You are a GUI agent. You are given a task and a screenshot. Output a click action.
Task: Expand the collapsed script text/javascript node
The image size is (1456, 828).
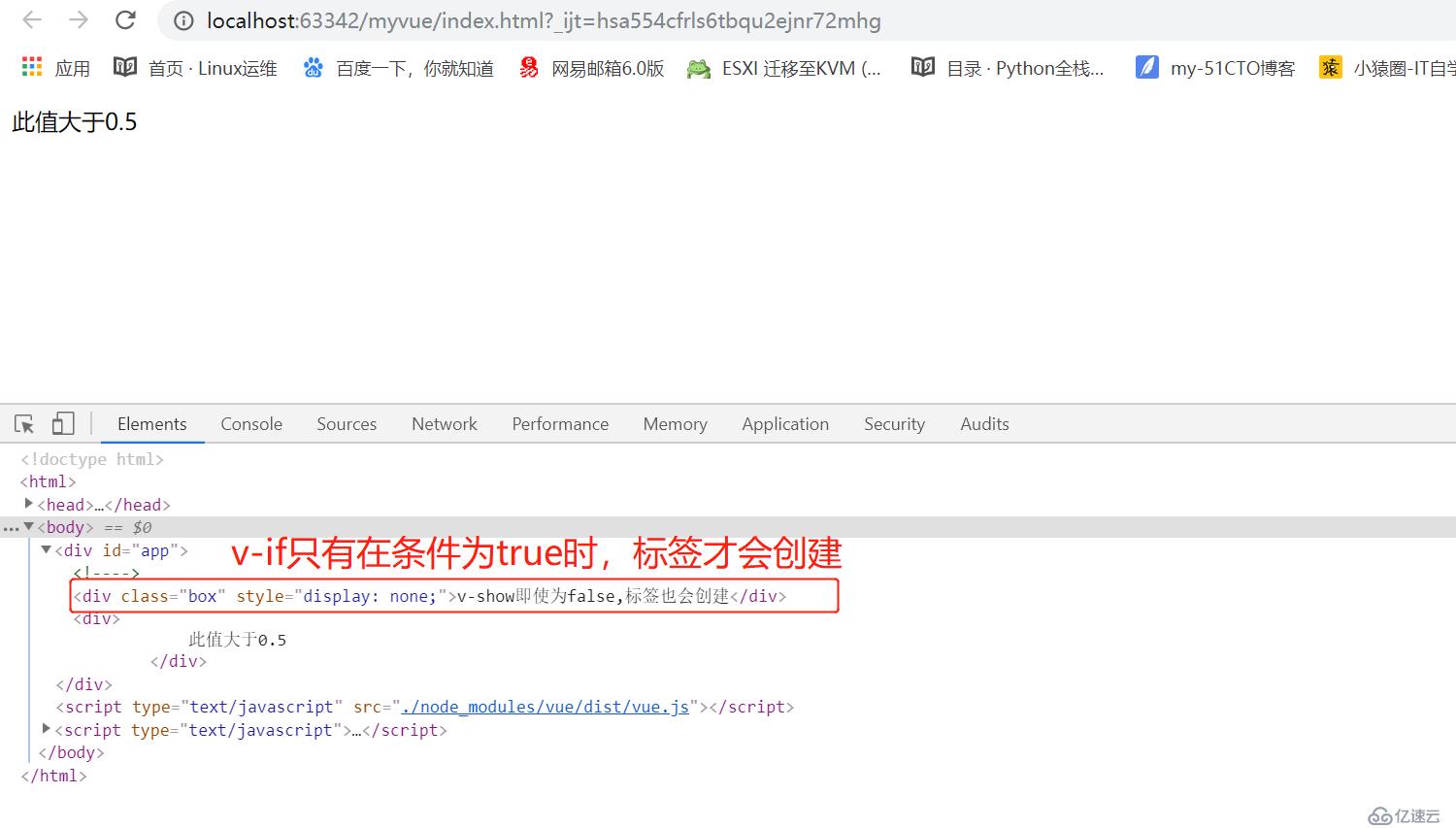click(46, 729)
